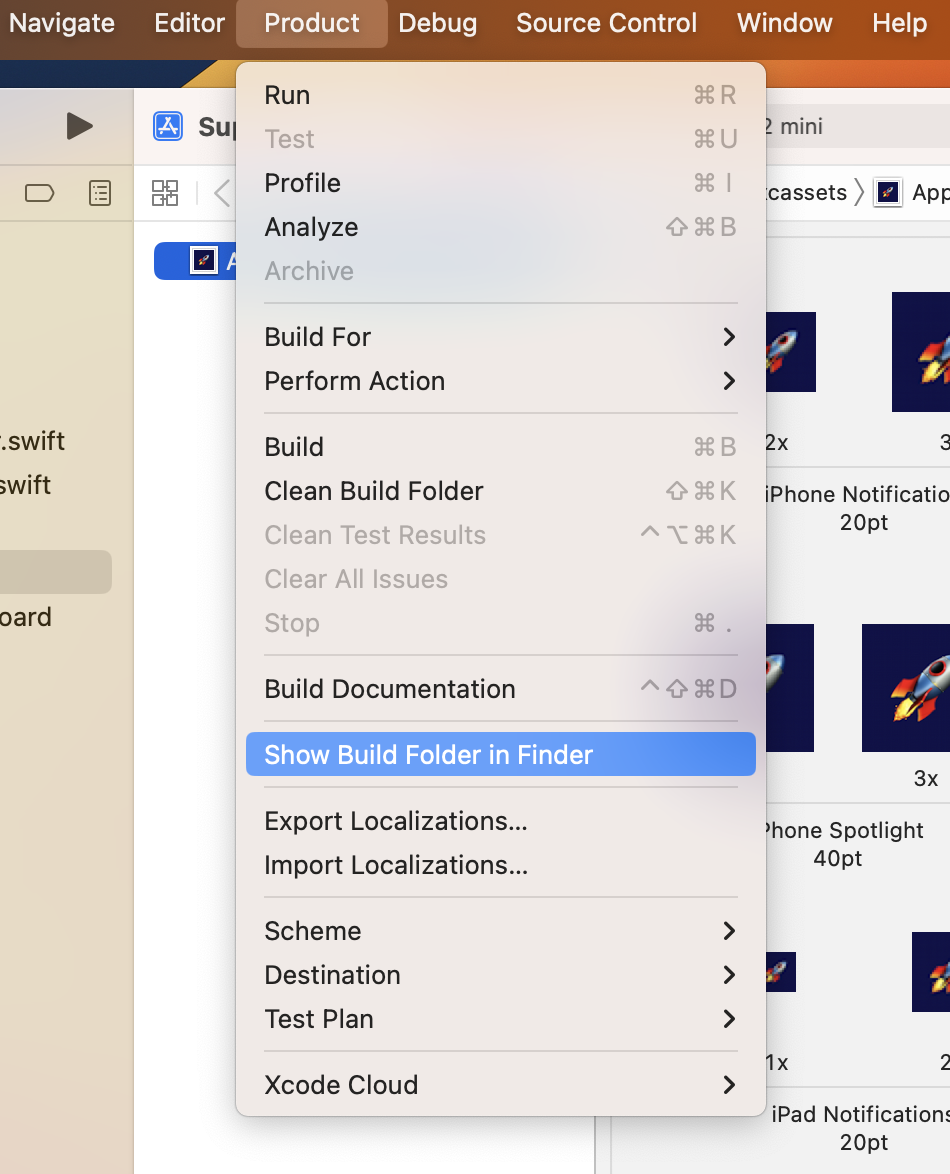Click the related items grid icon
The image size is (950, 1174).
click(165, 193)
